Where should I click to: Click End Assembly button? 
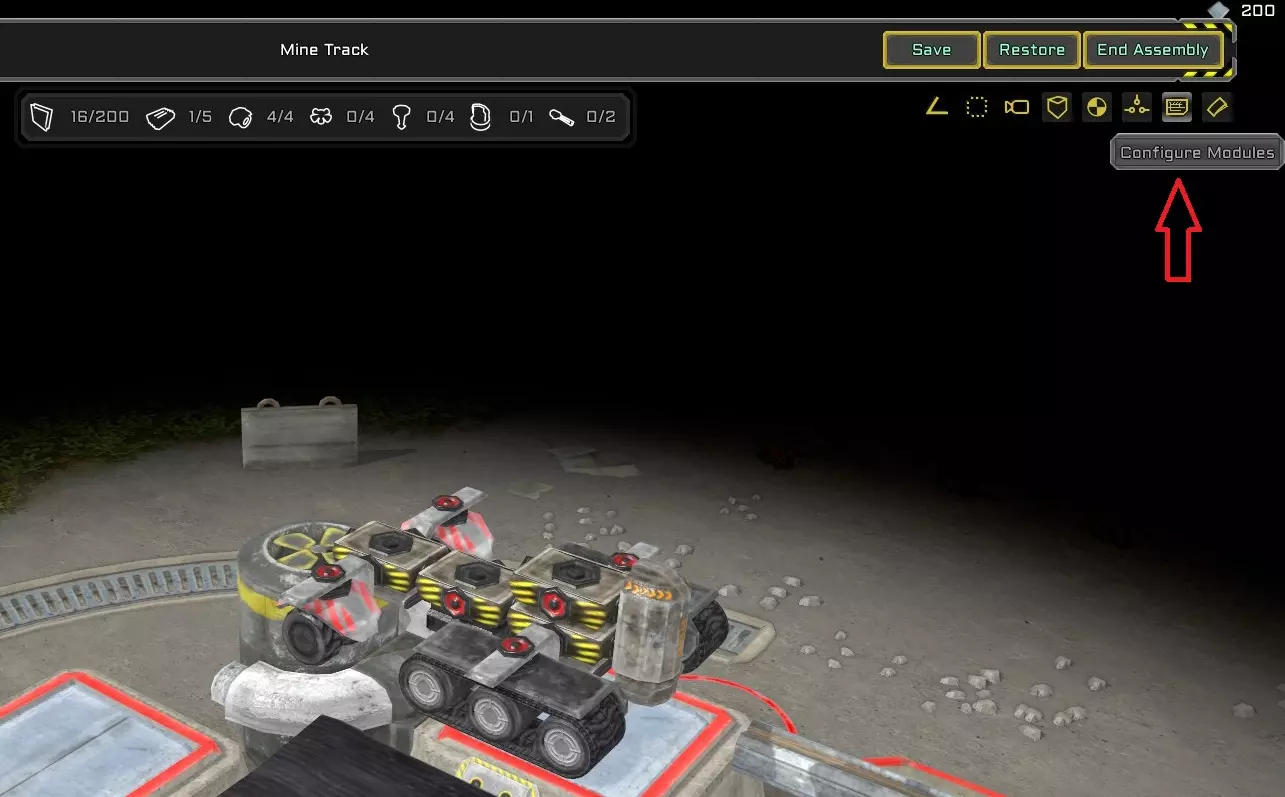tap(1152, 50)
